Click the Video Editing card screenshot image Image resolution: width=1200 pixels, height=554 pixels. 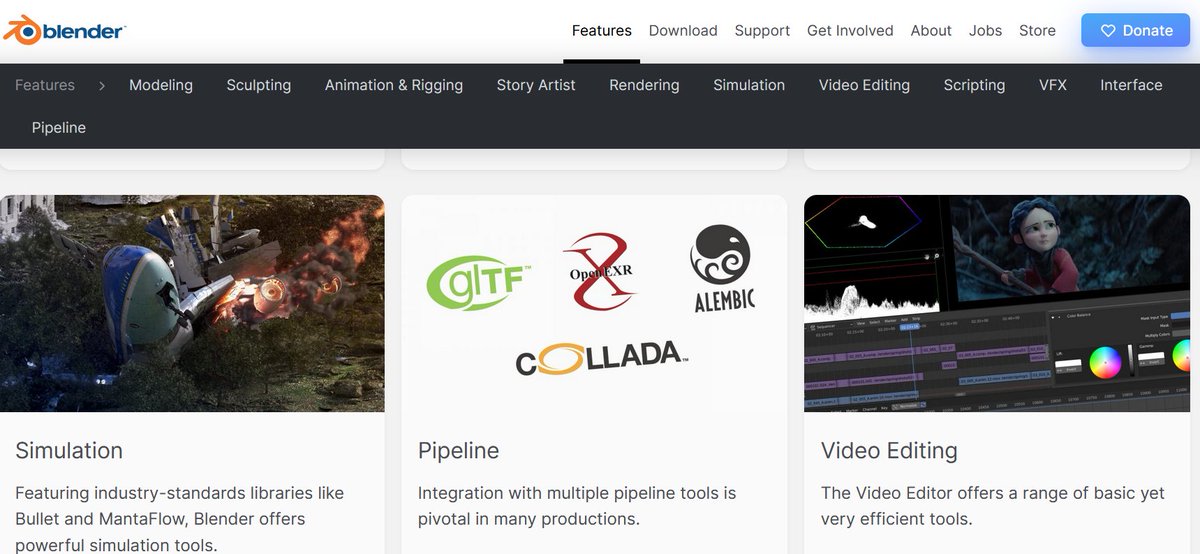(997, 303)
